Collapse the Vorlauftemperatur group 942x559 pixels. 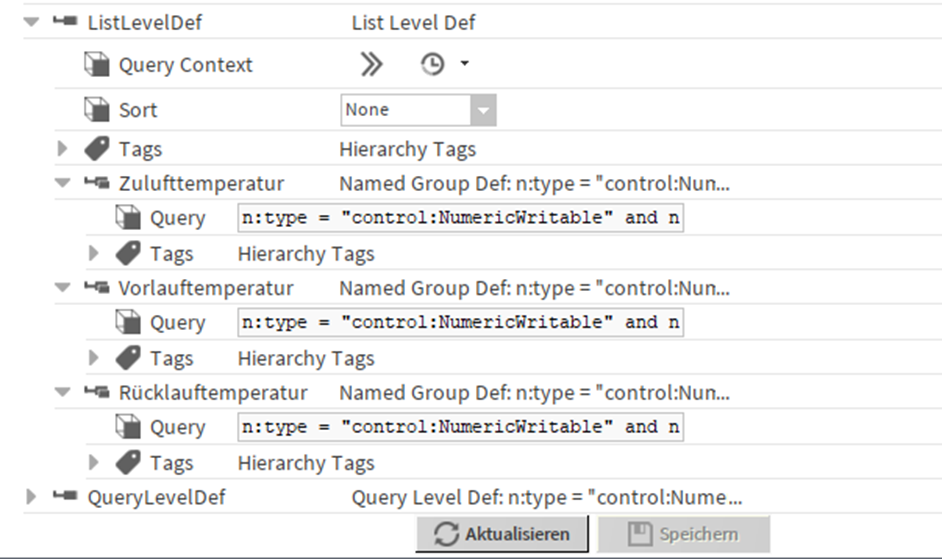coord(62,288)
